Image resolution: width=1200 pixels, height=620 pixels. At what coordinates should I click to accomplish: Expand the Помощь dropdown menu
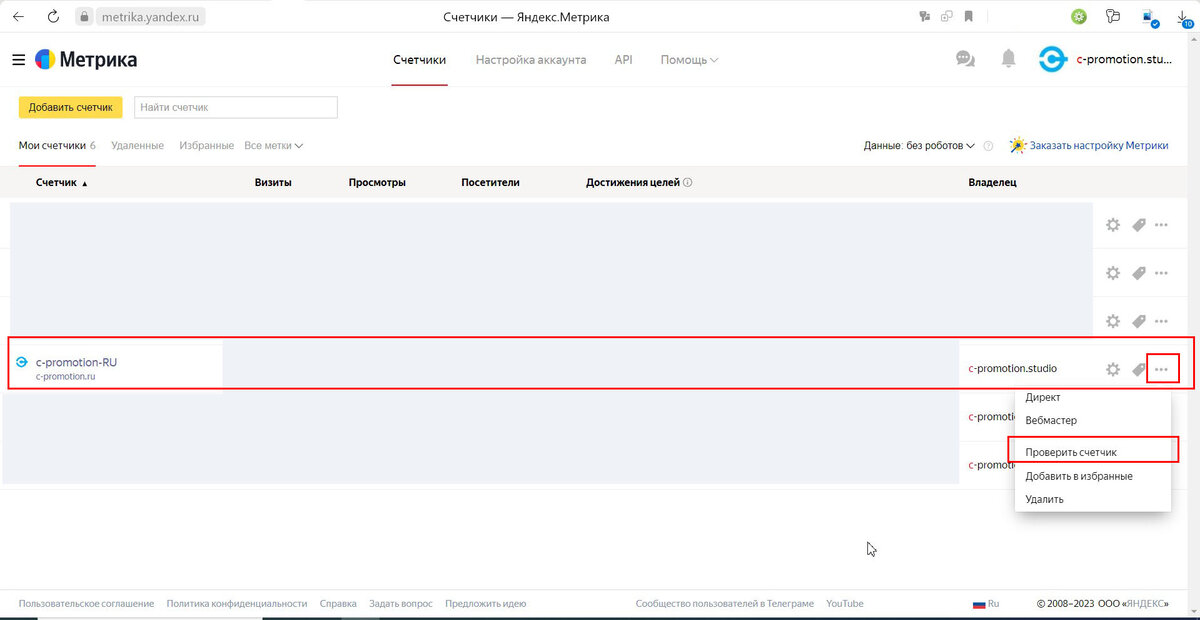tap(689, 60)
